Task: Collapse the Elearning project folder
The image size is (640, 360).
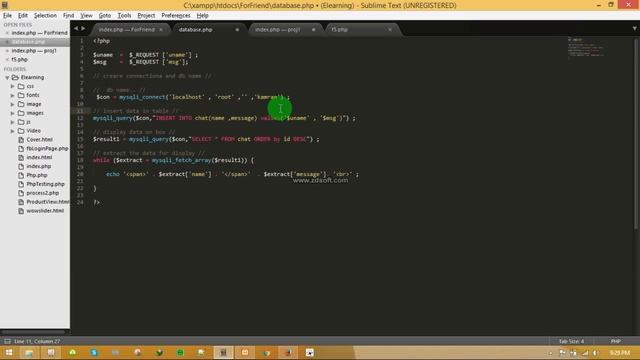Action: pos(7,78)
